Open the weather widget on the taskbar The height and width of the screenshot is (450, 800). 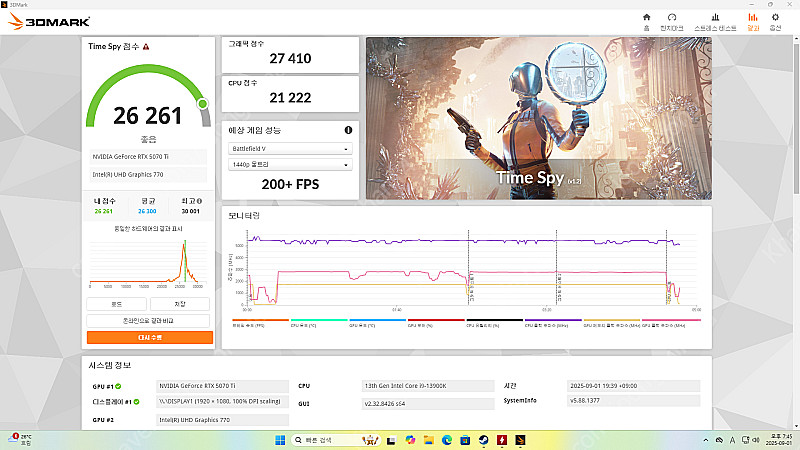click(20, 439)
